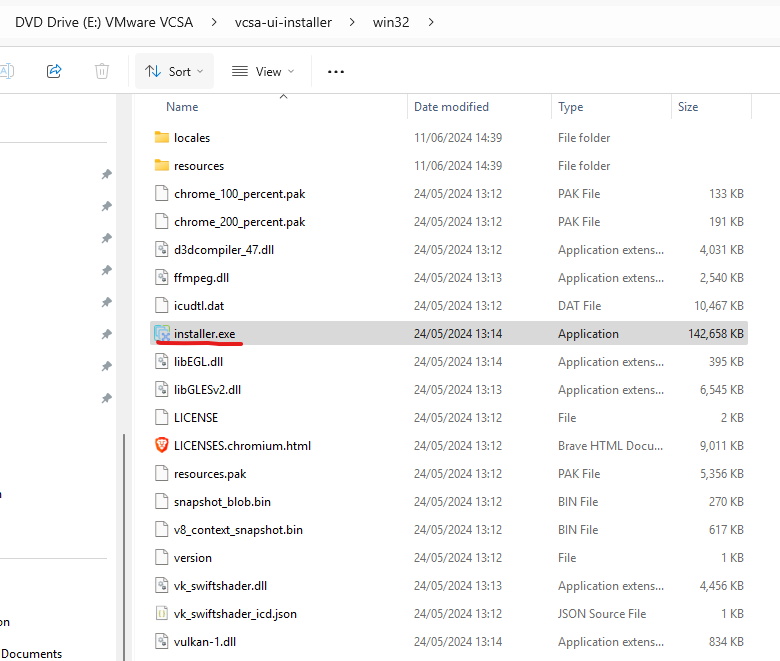
Task: Go to vcsa-ui-installer breadcrumb
Action: click(x=283, y=22)
